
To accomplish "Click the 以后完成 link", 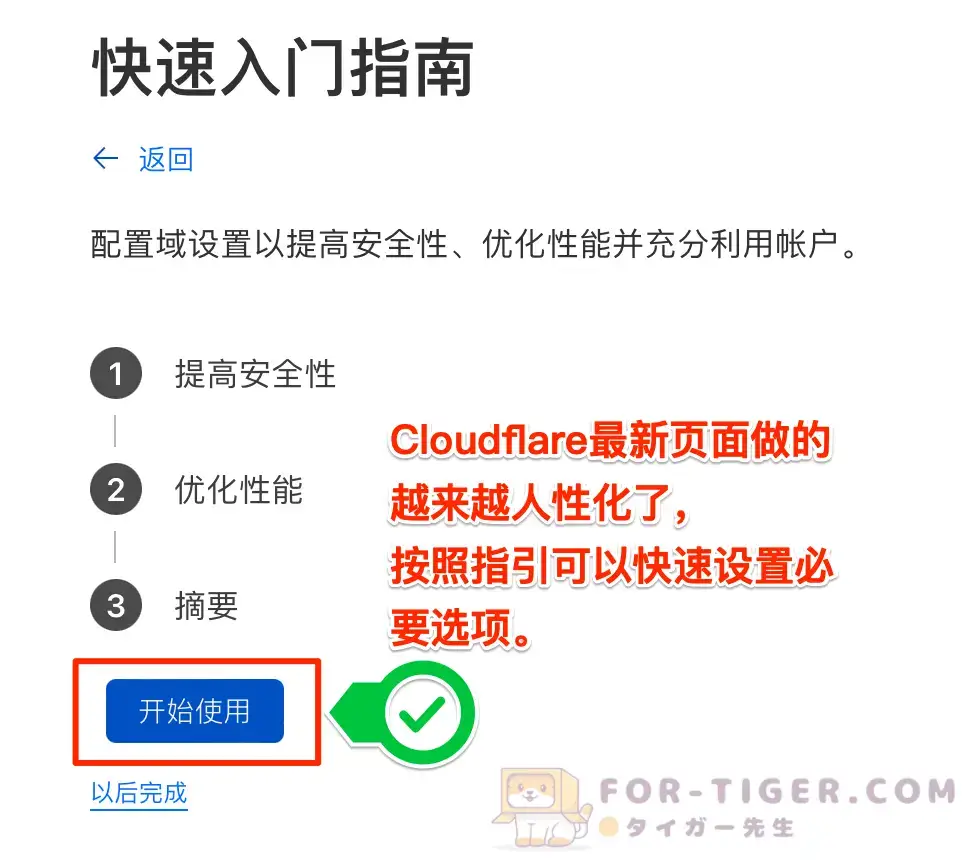I will coord(139,793).
